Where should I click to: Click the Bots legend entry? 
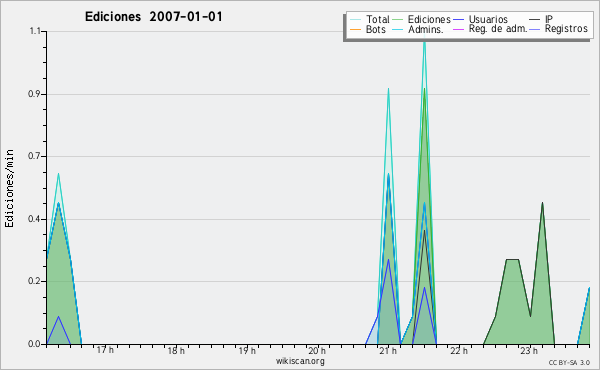368,29
